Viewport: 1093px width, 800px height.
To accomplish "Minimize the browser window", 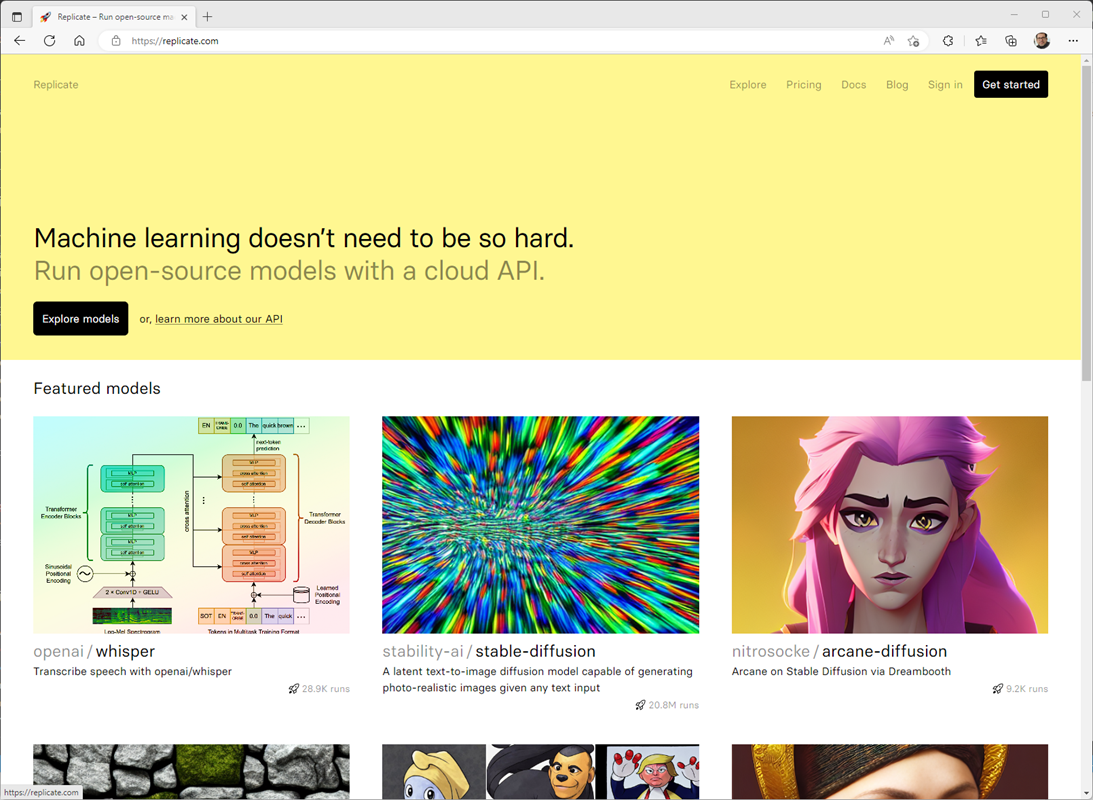I will click(1014, 15).
